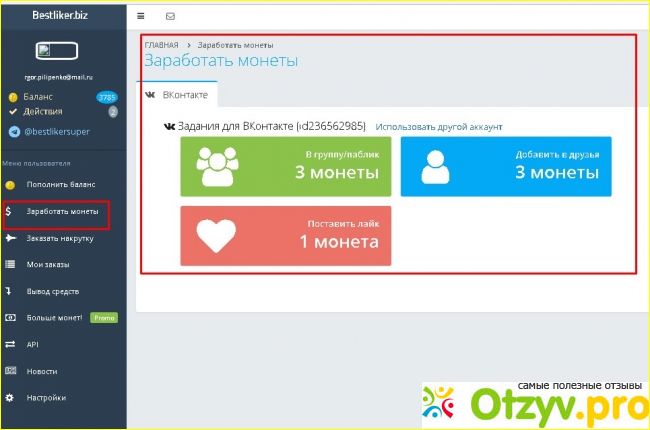
Task: Click the group people icon on green tile
Action: pos(217,166)
